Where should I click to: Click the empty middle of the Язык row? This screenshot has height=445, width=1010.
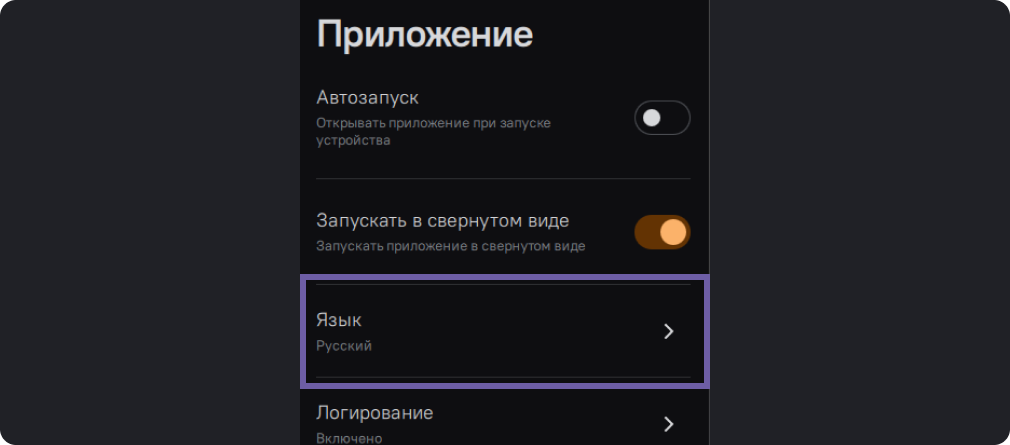pos(500,331)
